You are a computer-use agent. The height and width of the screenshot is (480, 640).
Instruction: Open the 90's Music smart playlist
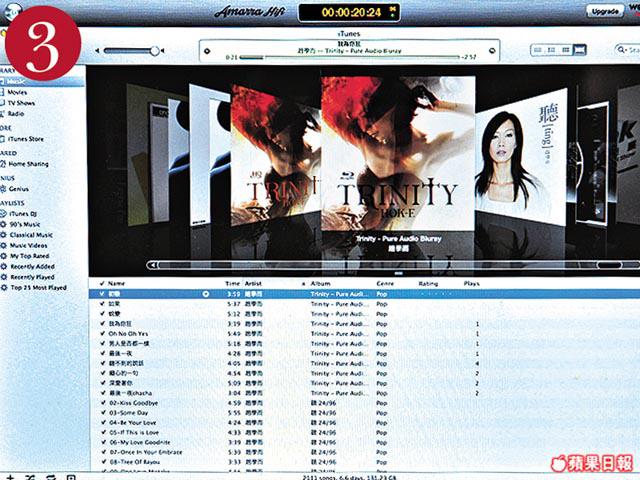pyautogui.click(x=3, y=222)
